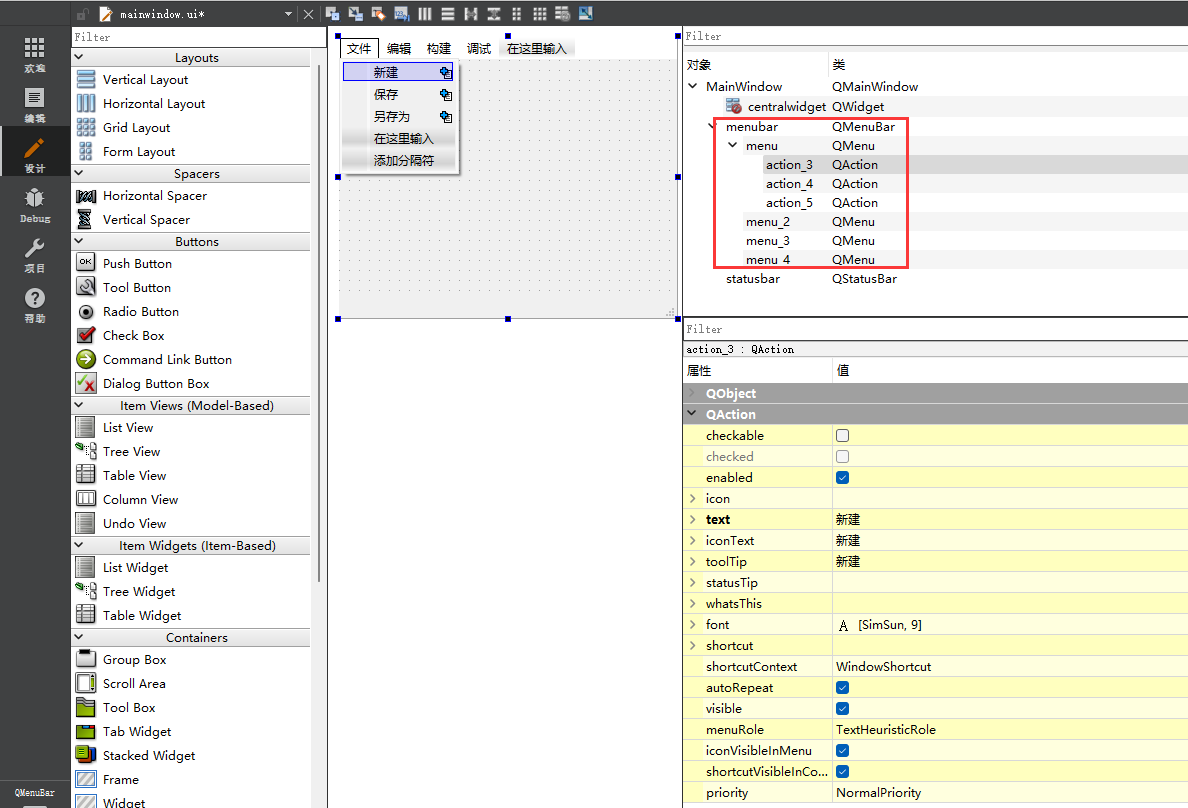Uncheck the iconVisibleInMenu checkbox
Viewport: 1188px width, 808px height.
[x=842, y=750]
